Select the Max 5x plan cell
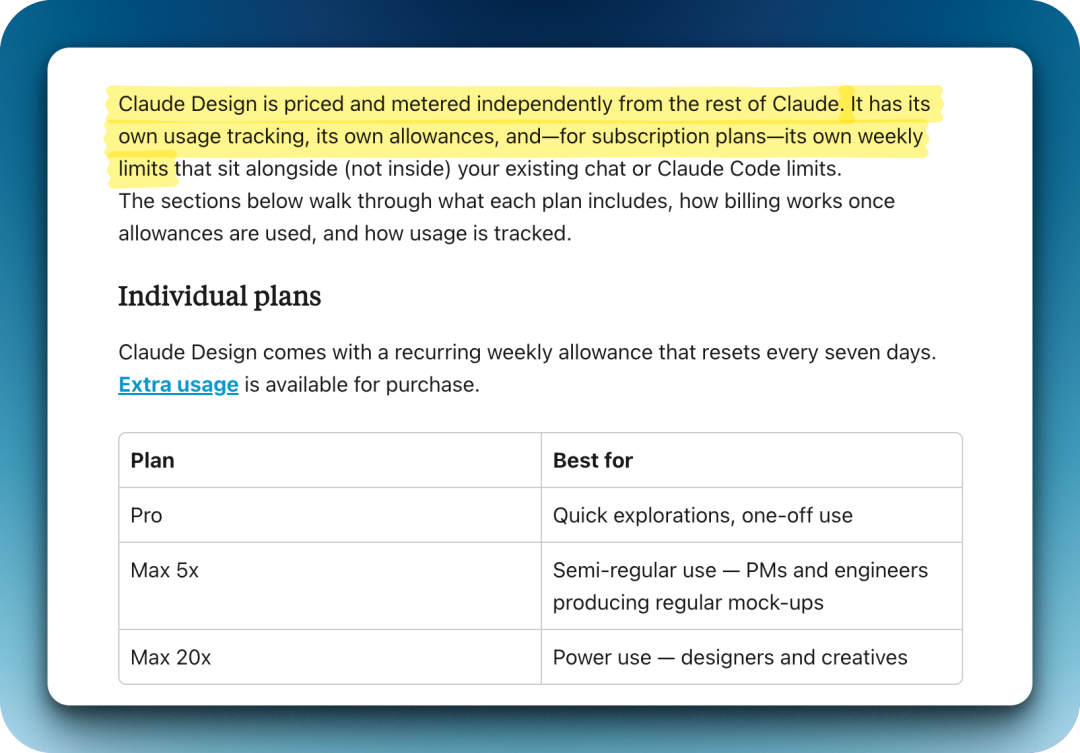This screenshot has height=753, width=1080. point(164,570)
